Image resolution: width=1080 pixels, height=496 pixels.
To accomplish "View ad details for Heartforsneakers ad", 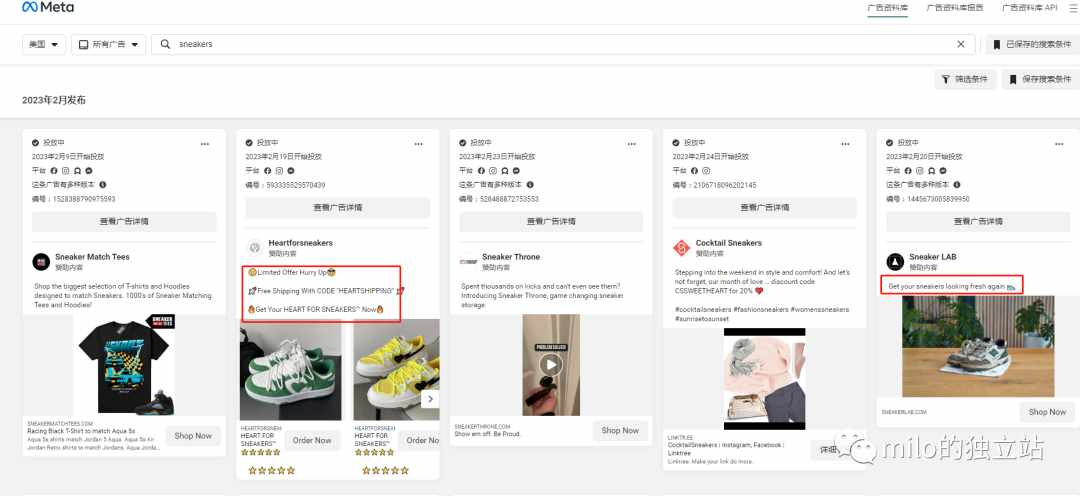I will [338, 207].
